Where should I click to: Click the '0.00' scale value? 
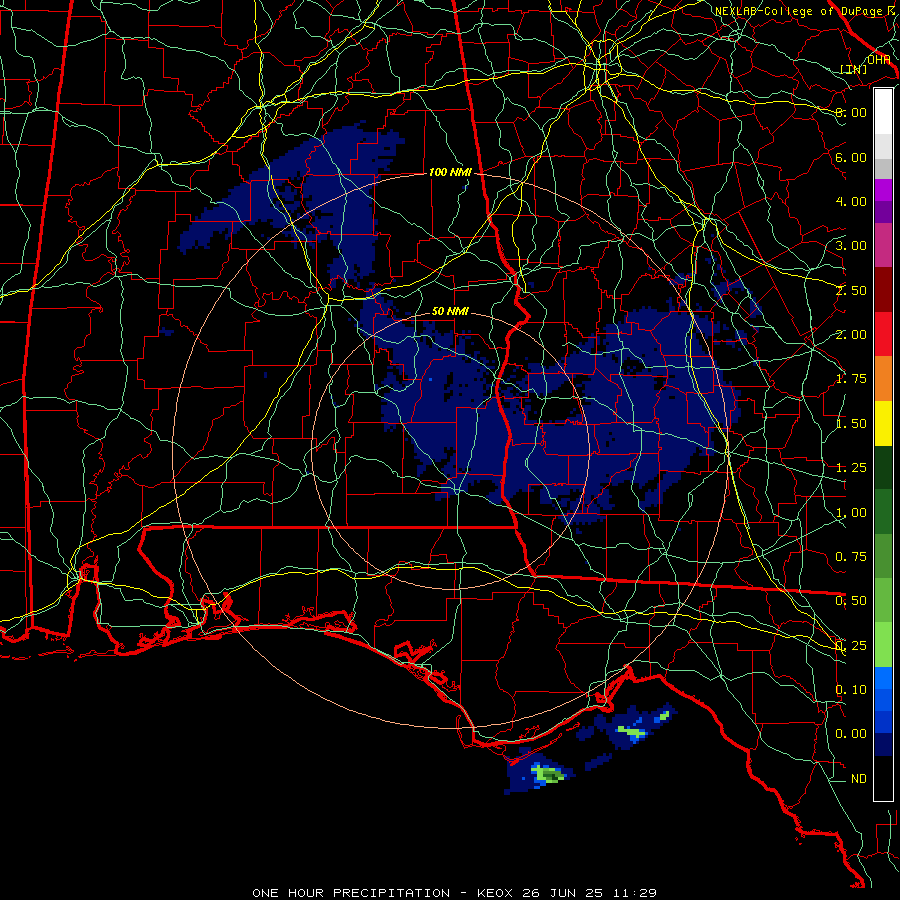pos(851,734)
